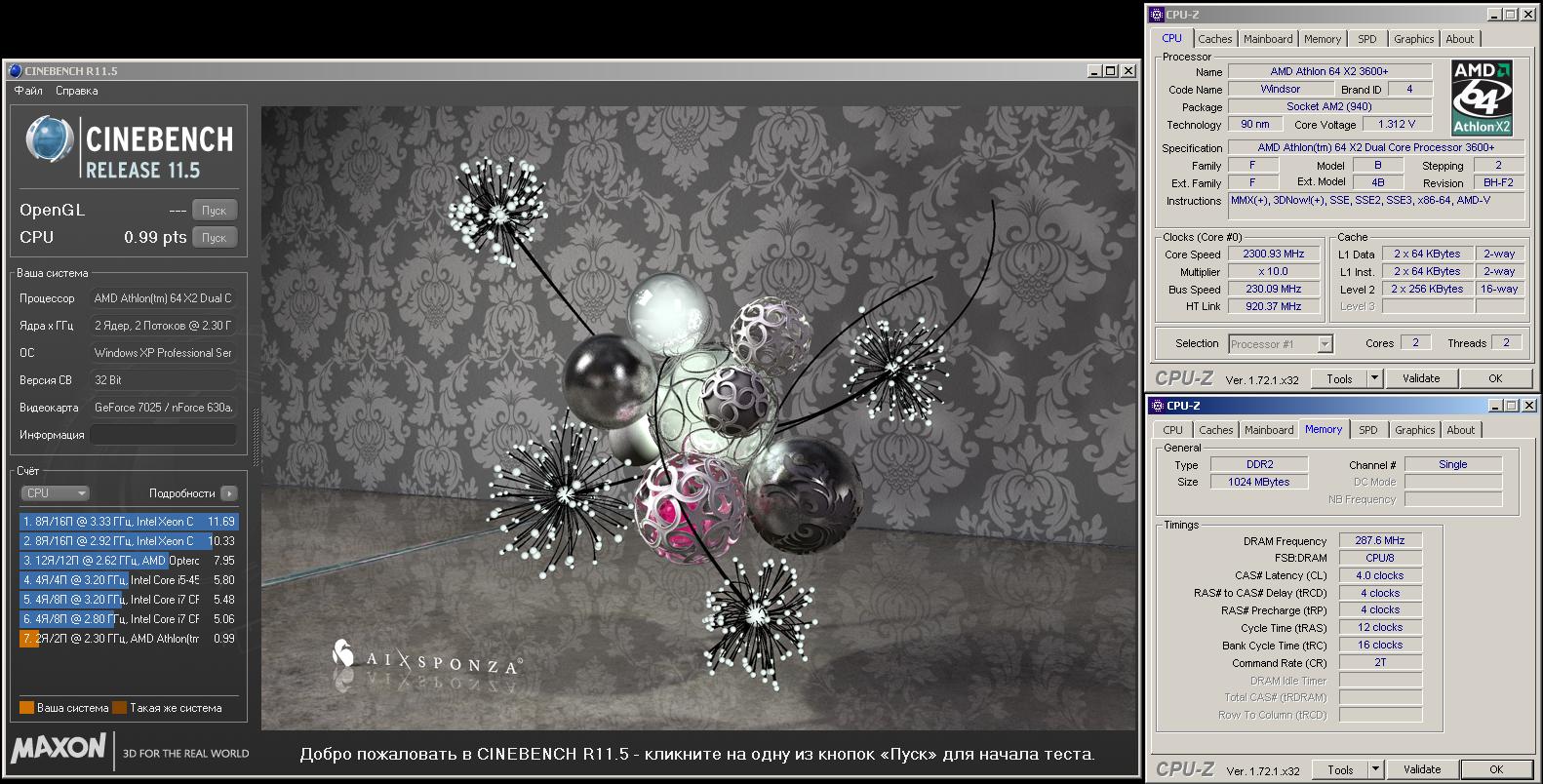The image size is (1543, 784).
Task: Click the Core Speed 2300.93 MHz value
Action: pos(1274,254)
